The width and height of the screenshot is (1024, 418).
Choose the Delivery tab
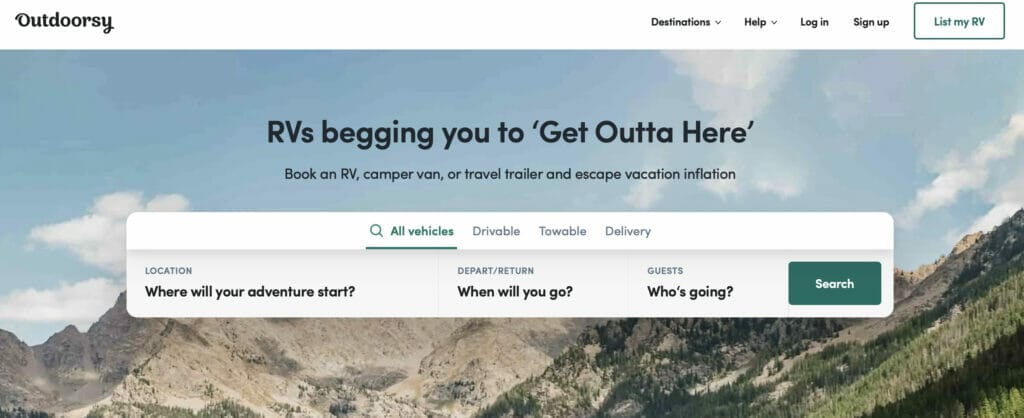tap(628, 231)
